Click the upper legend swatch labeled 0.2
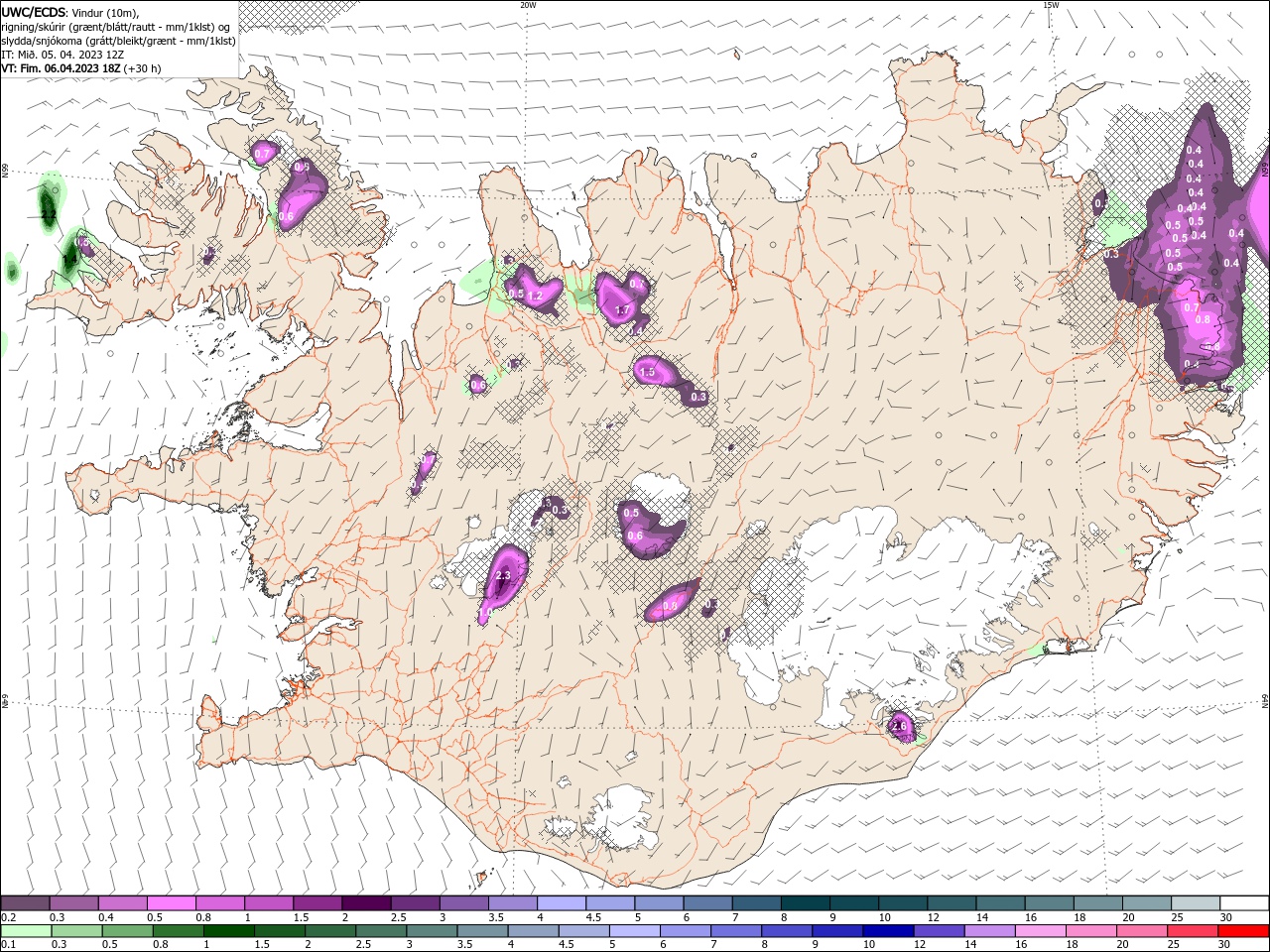 25,903
